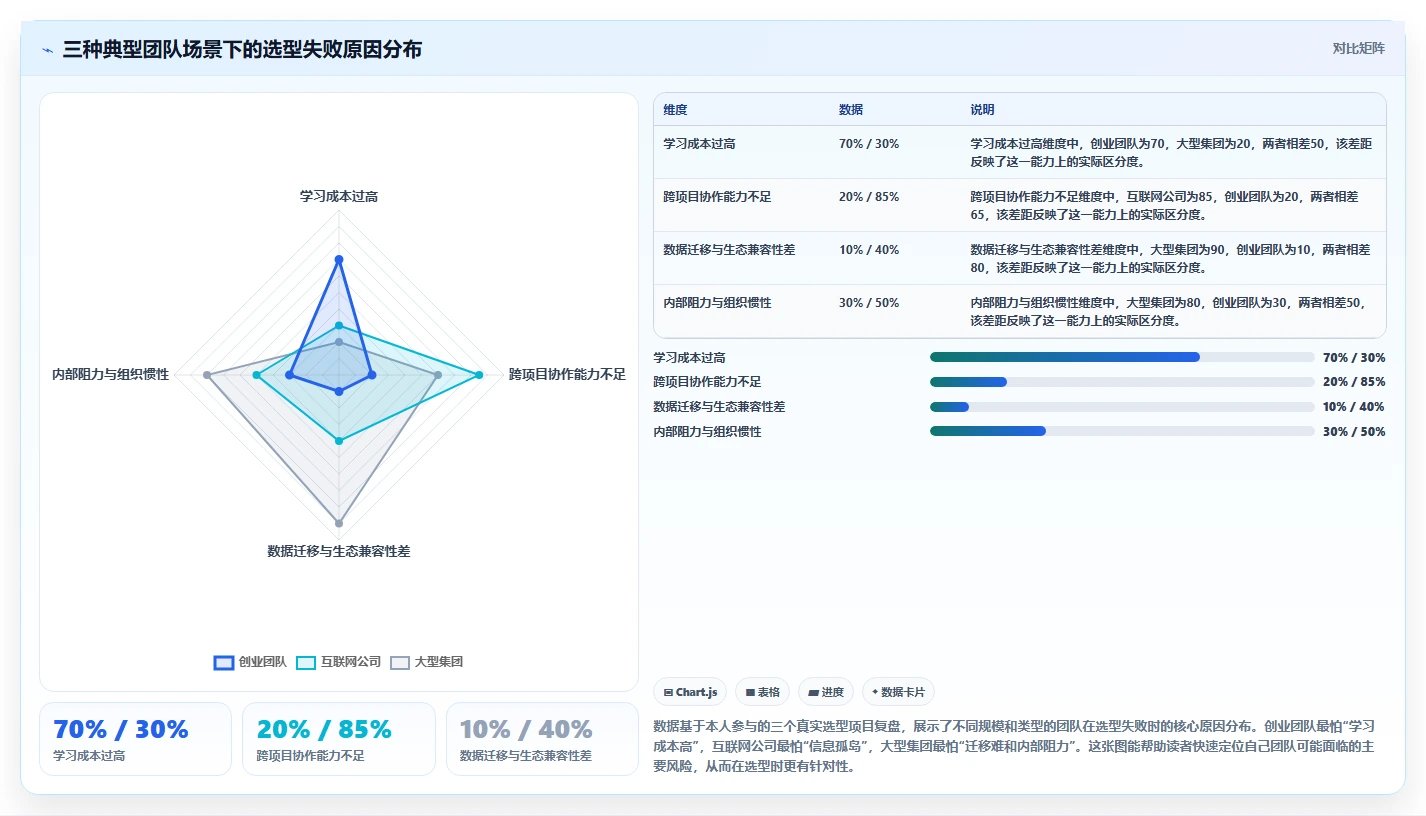Click the 对比矩阵 label
This screenshot has height=816, width=1426.
tap(1359, 48)
